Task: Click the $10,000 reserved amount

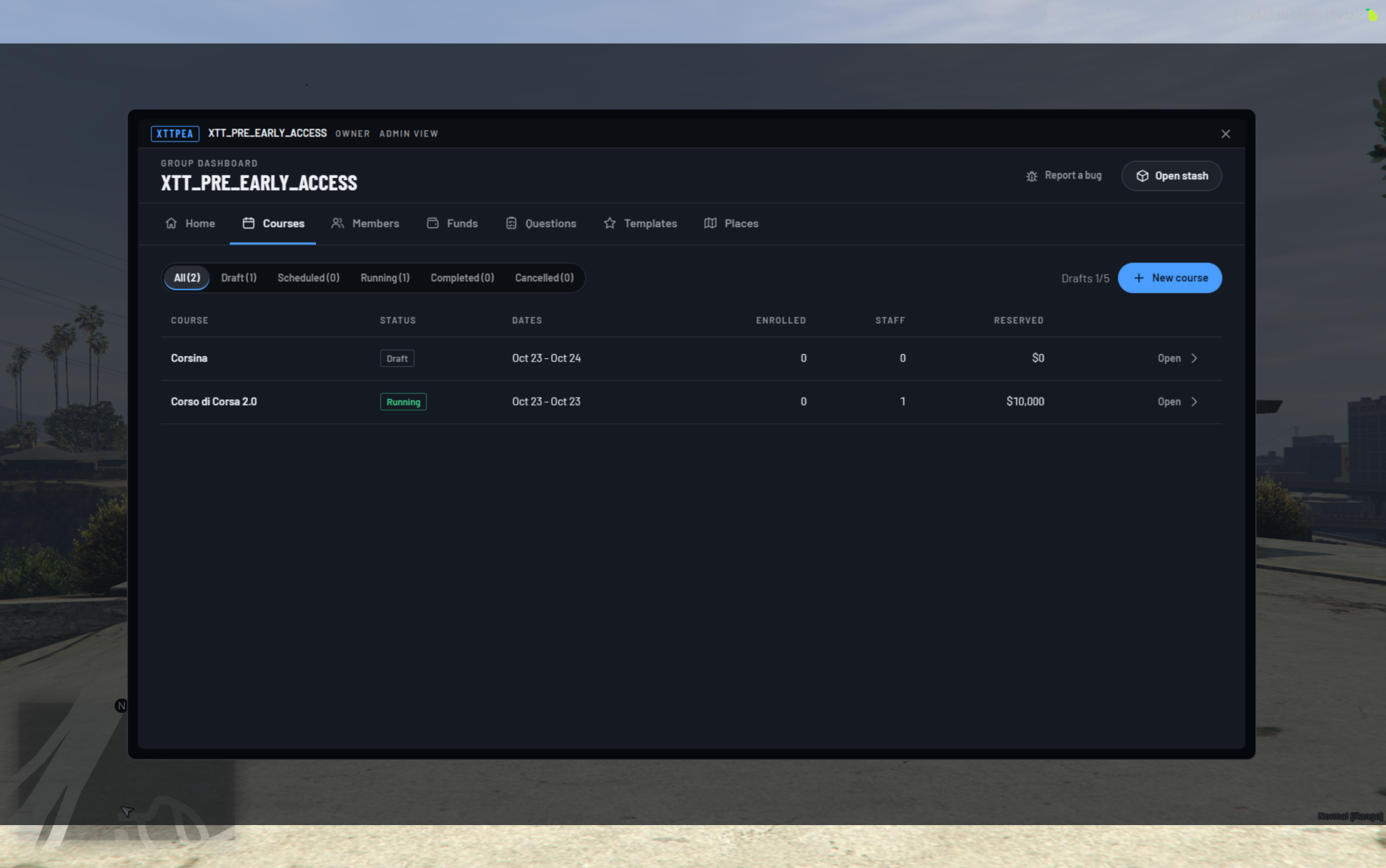Action: (x=1025, y=402)
